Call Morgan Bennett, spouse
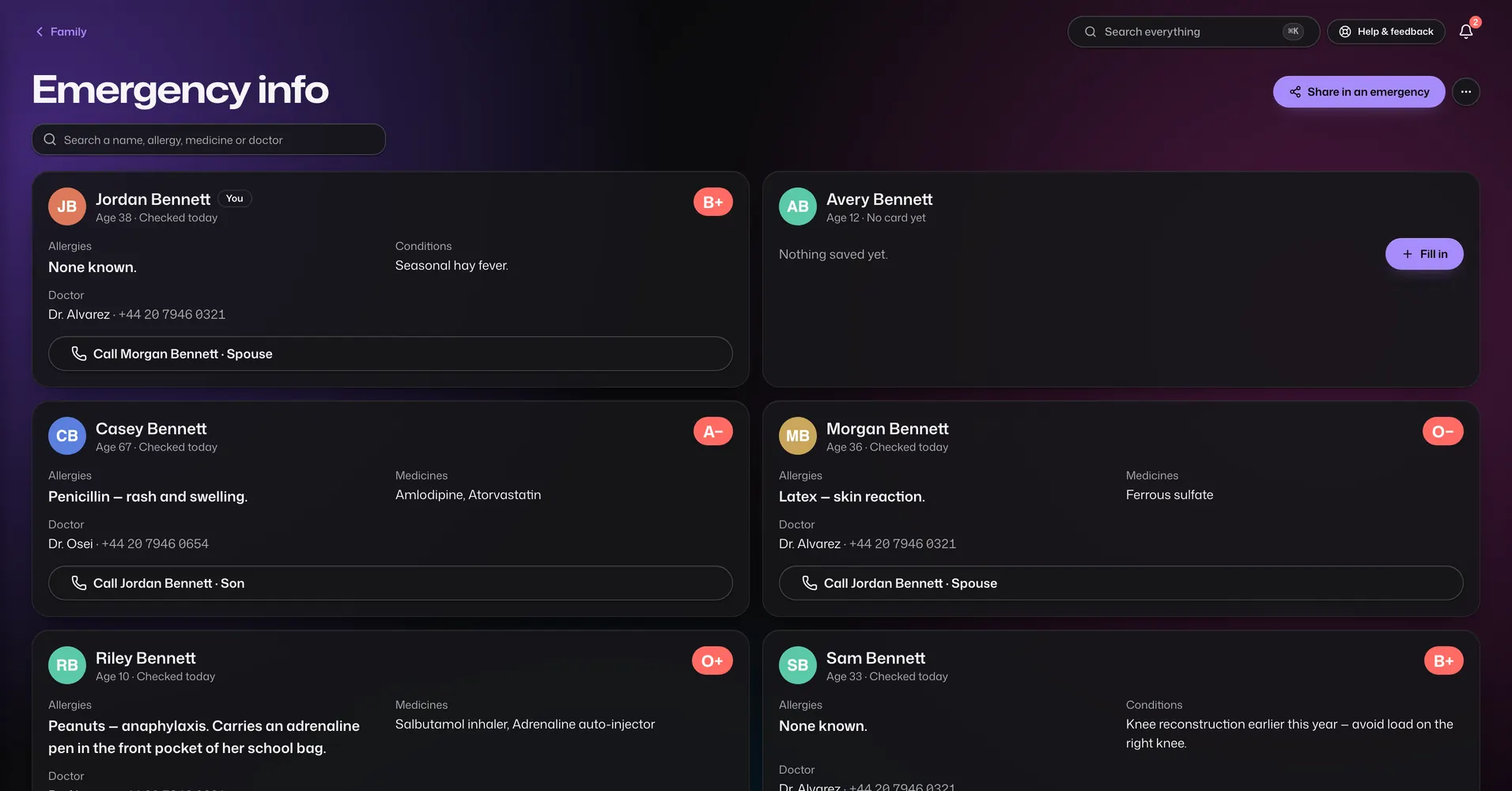The height and width of the screenshot is (791, 1512). tap(391, 354)
